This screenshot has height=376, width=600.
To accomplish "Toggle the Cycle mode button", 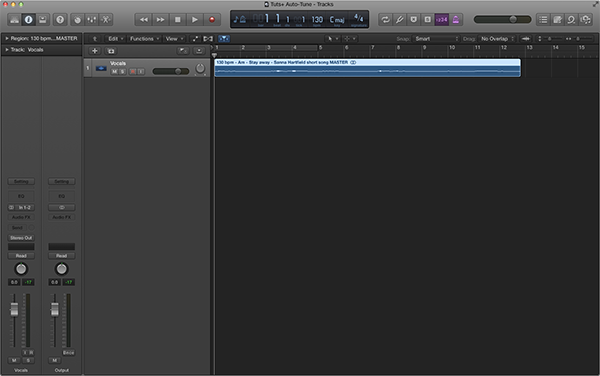I will (x=385, y=20).
